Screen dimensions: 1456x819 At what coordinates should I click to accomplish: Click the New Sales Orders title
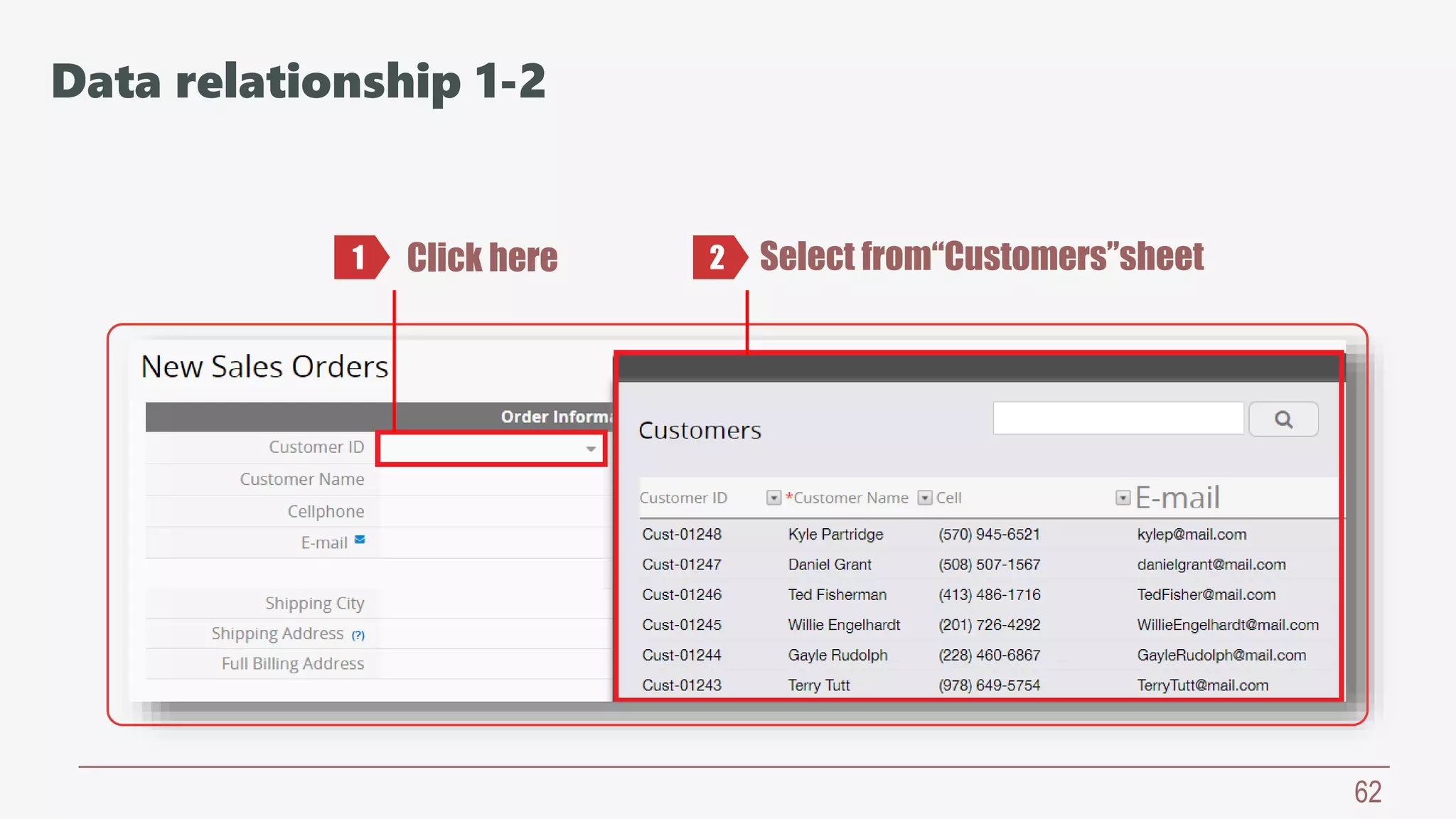click(264, 367)
